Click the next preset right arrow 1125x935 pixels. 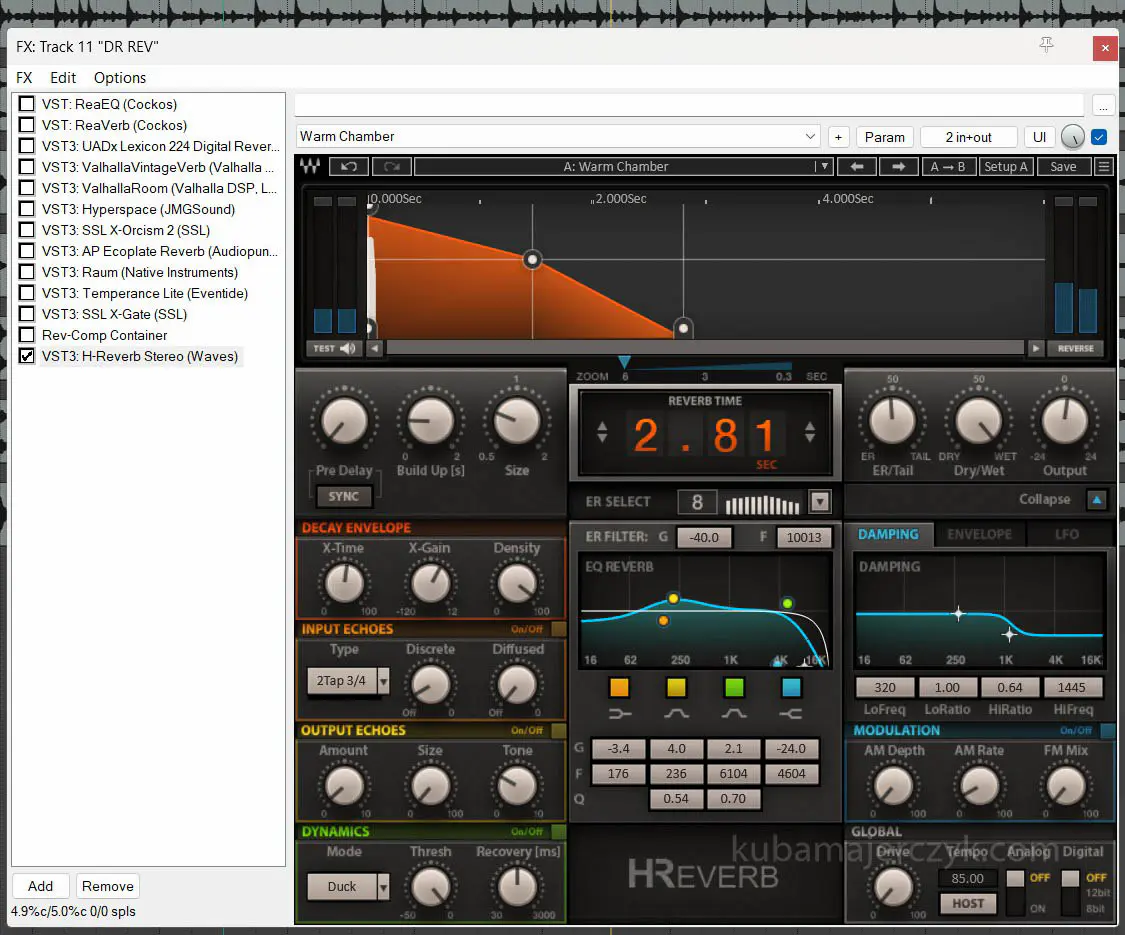click(x=897, y=167)
